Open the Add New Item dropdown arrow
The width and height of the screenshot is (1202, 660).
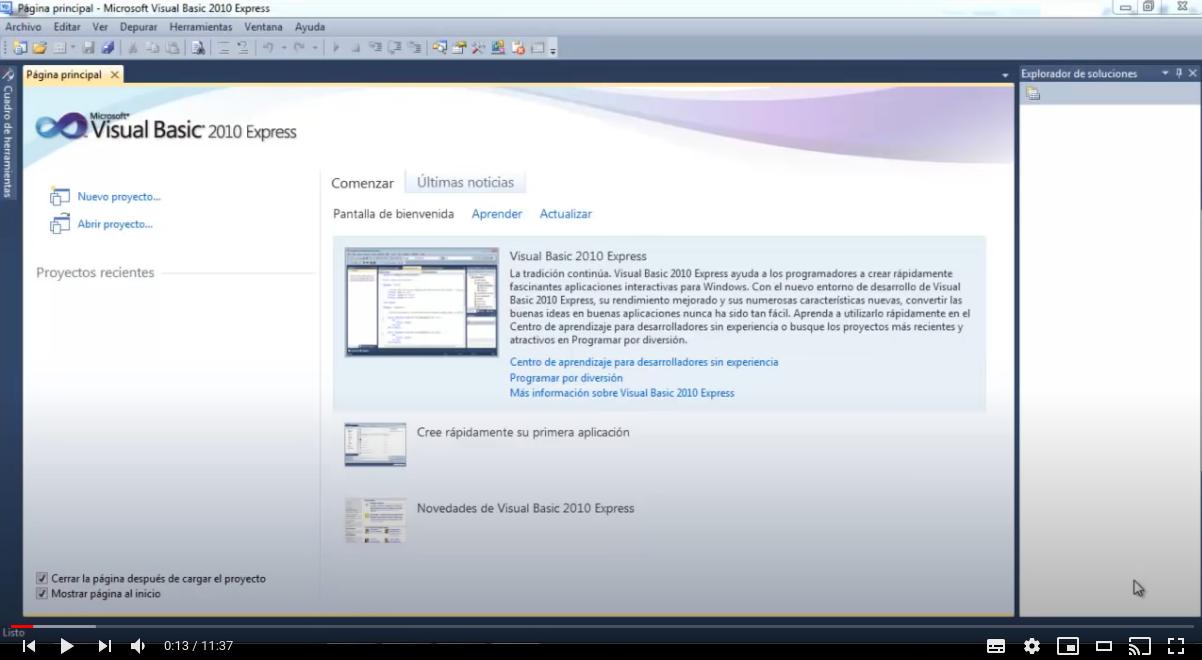(73, 47)
